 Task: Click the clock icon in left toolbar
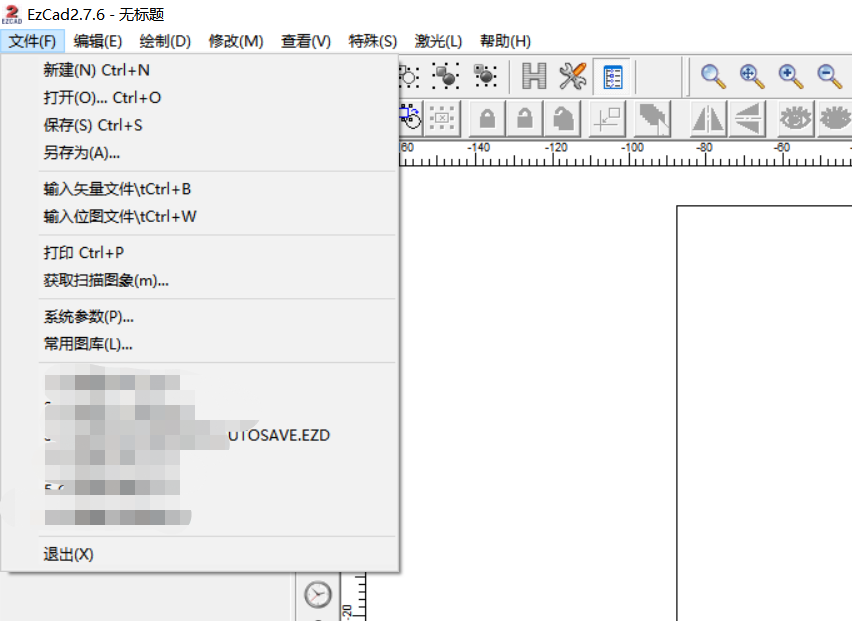(x=318, y=594)
